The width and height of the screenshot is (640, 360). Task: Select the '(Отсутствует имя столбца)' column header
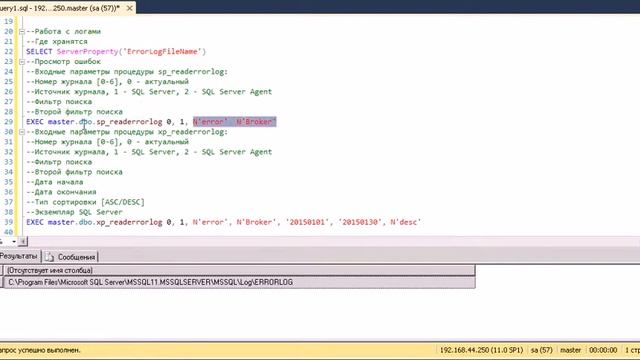click(x=239, y=270)
